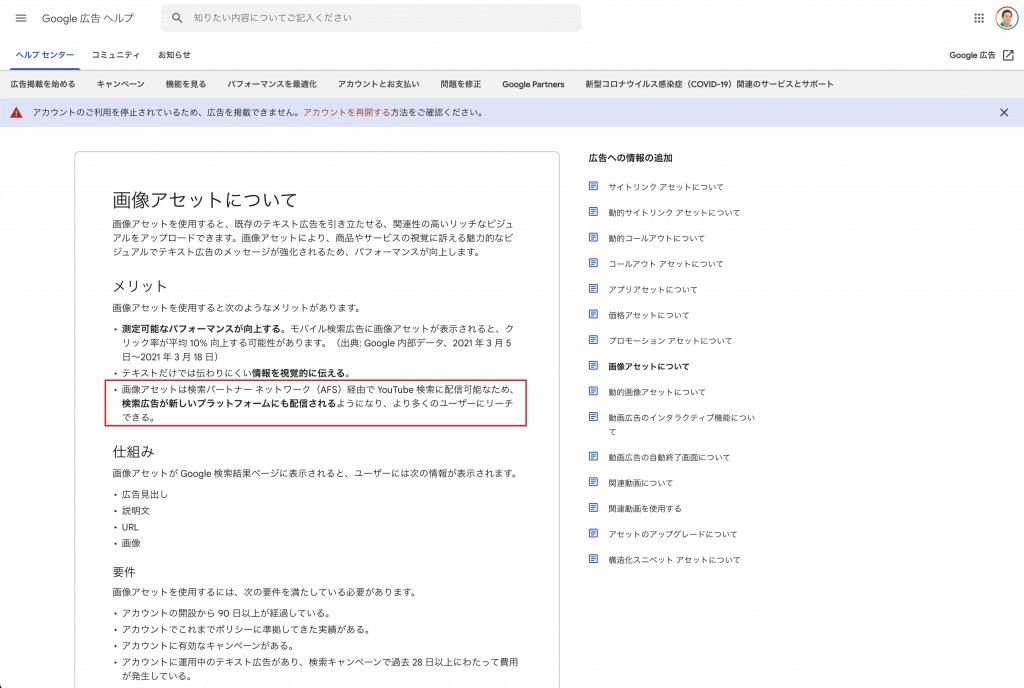Open the account profile avatar

(1006, 18)
